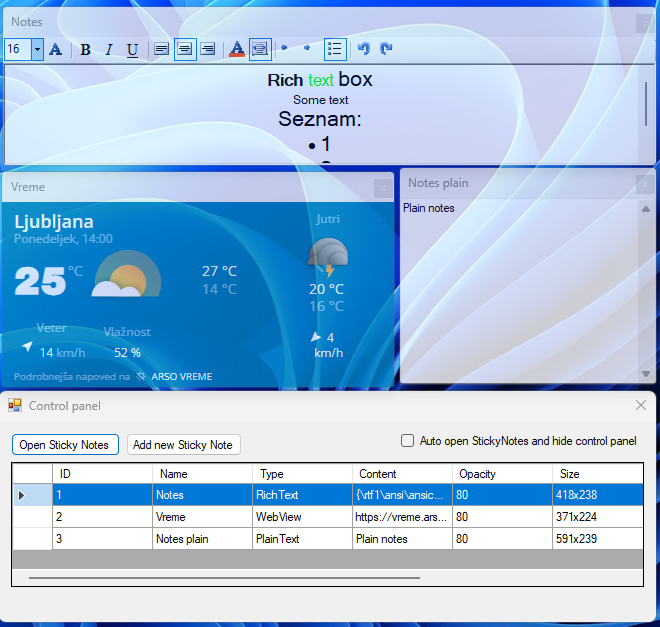Click Open Sticky Notes button
Screen dimensions: 660x627
coord(66,445)
